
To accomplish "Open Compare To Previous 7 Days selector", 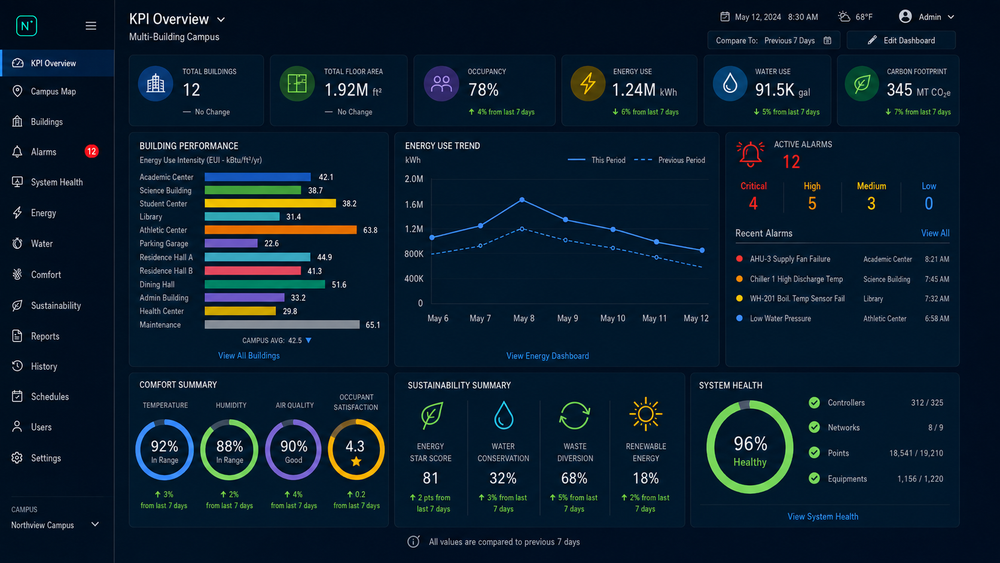I will [x=774, y=40].
